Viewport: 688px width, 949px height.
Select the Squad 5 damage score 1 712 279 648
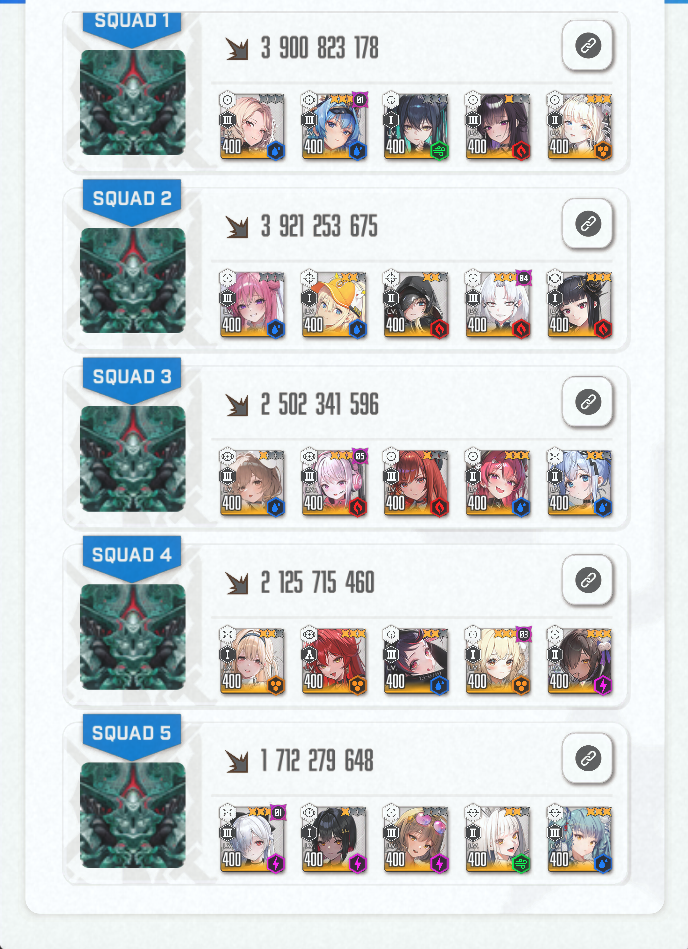pos(317,761)
